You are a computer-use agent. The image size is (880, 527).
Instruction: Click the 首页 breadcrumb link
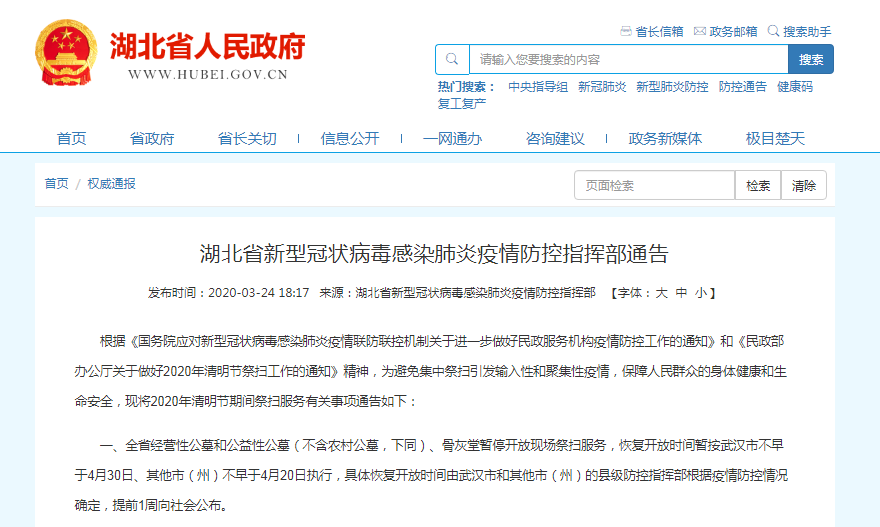(x=56, y=184)
